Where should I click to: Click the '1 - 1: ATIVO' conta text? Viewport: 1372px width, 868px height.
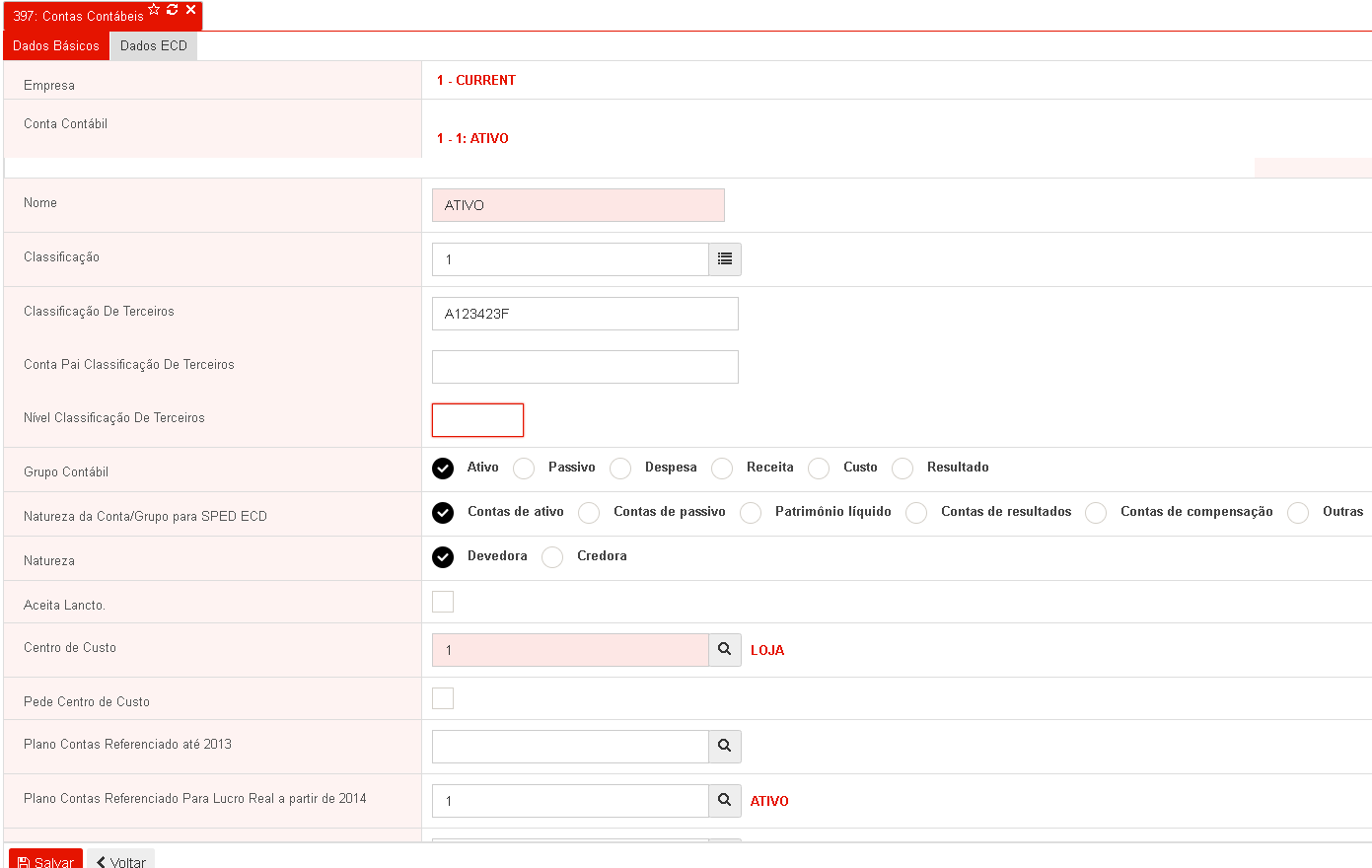472,138
